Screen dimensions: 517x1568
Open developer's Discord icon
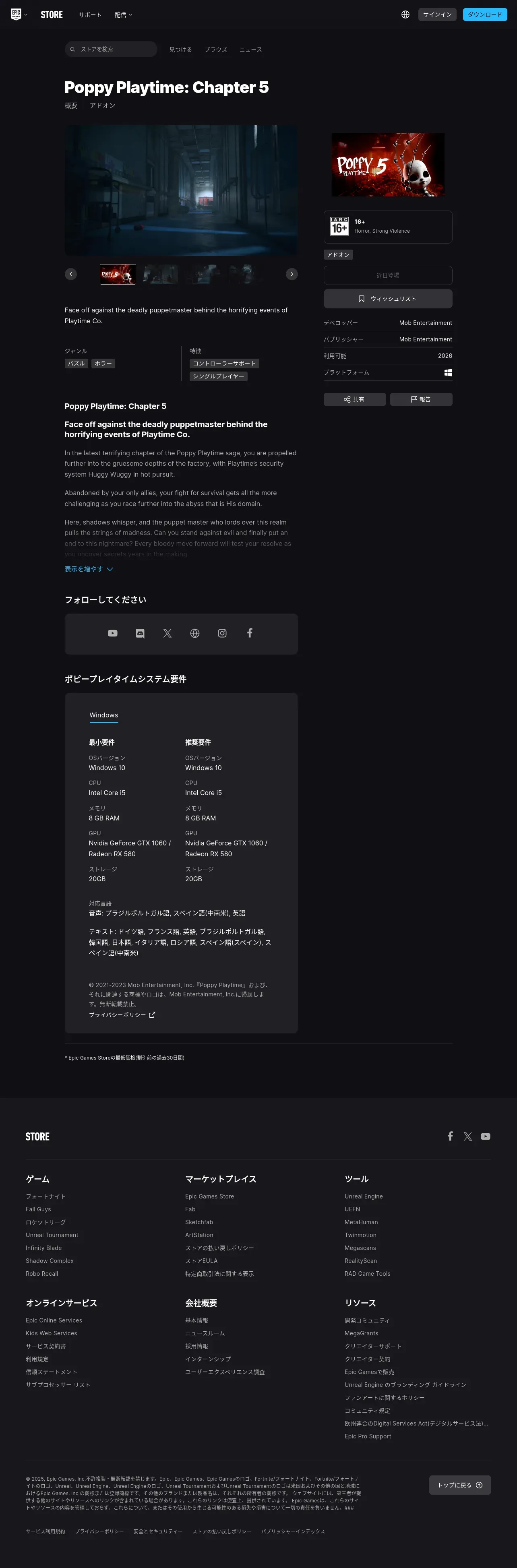(x=140, y=633)
